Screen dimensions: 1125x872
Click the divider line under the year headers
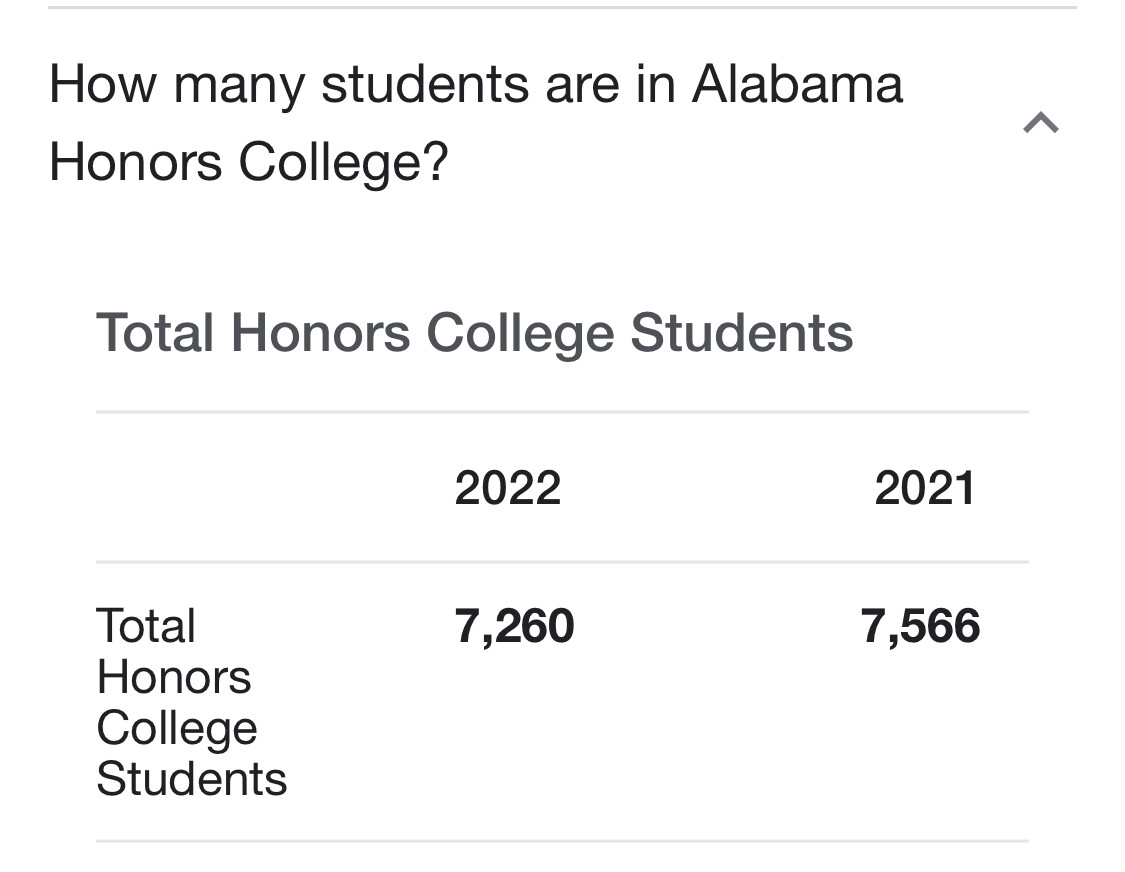click(562, 562)
